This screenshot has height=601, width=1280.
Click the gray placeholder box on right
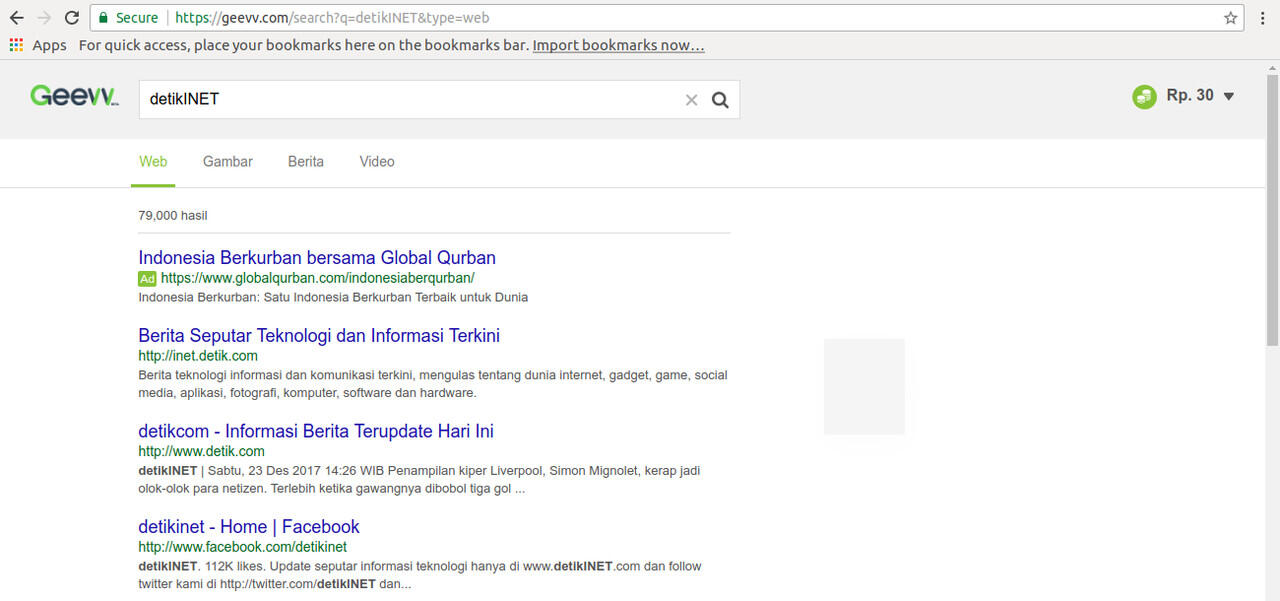pos(864,386)
